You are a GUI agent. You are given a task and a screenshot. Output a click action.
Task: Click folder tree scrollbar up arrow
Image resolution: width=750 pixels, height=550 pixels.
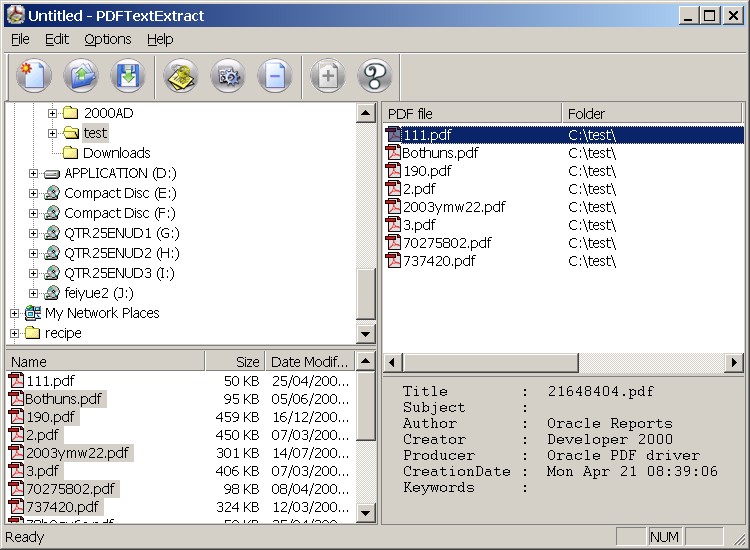[x=366, y=113]
